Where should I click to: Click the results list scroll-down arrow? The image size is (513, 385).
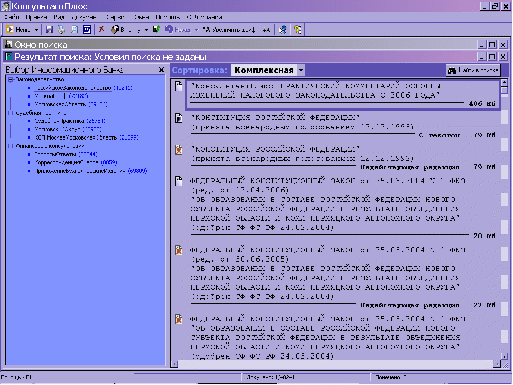504,356
